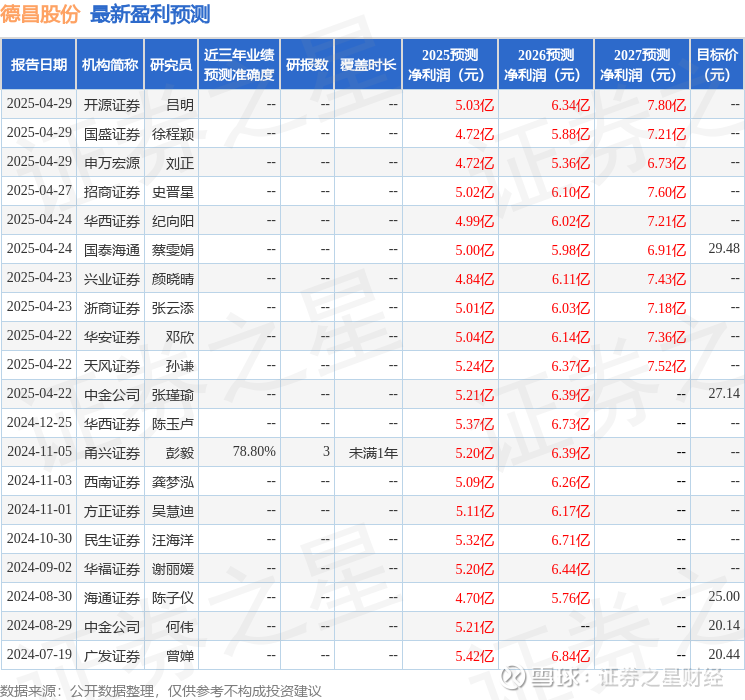The width and height of the screenshot is (745, 700).
Task: Select analyst 龚梦泓
Action: [x=173, y=482]
